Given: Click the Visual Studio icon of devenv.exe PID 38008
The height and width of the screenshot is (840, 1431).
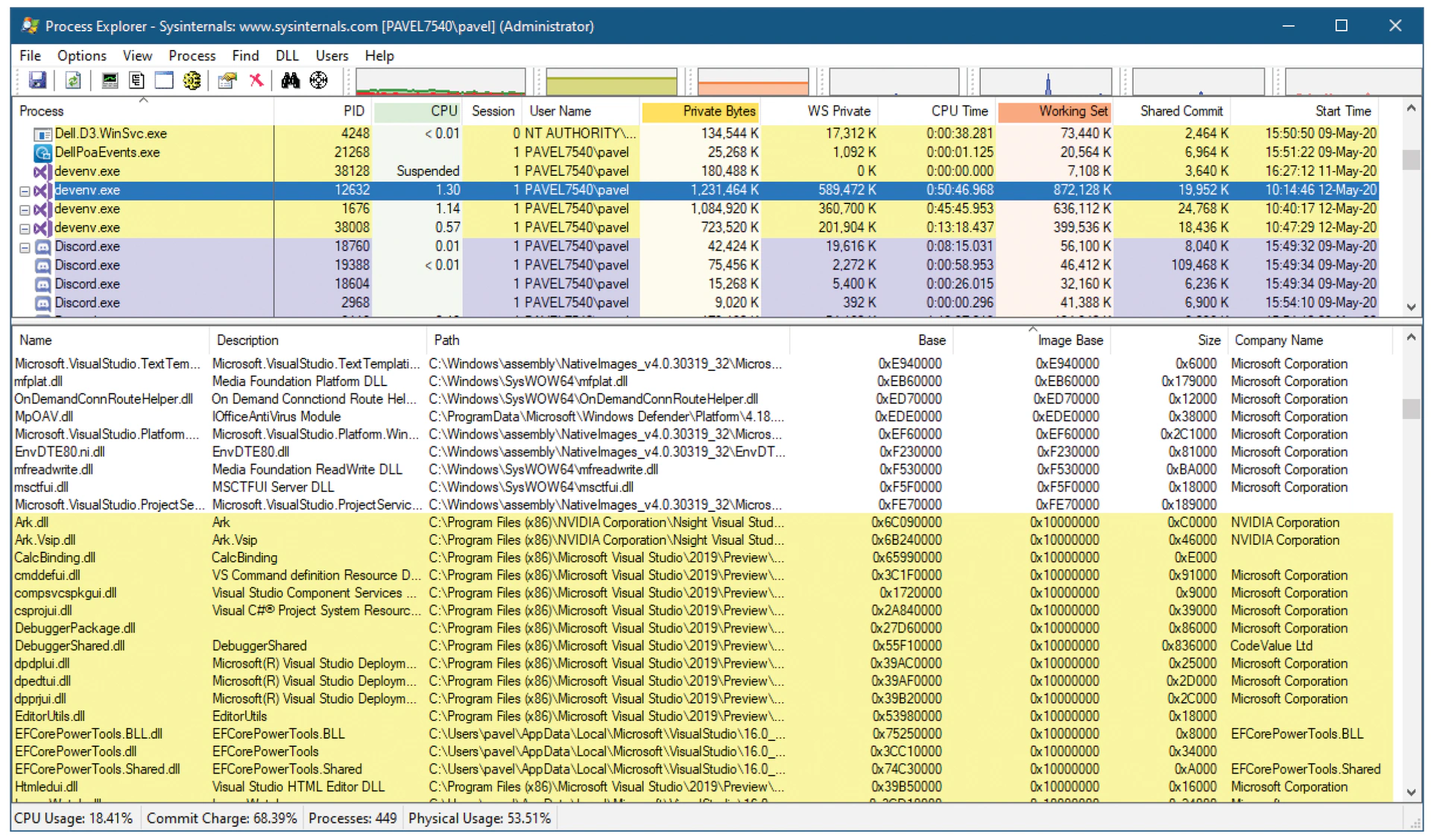Looking at the screenshot, I should coord(42,228).
